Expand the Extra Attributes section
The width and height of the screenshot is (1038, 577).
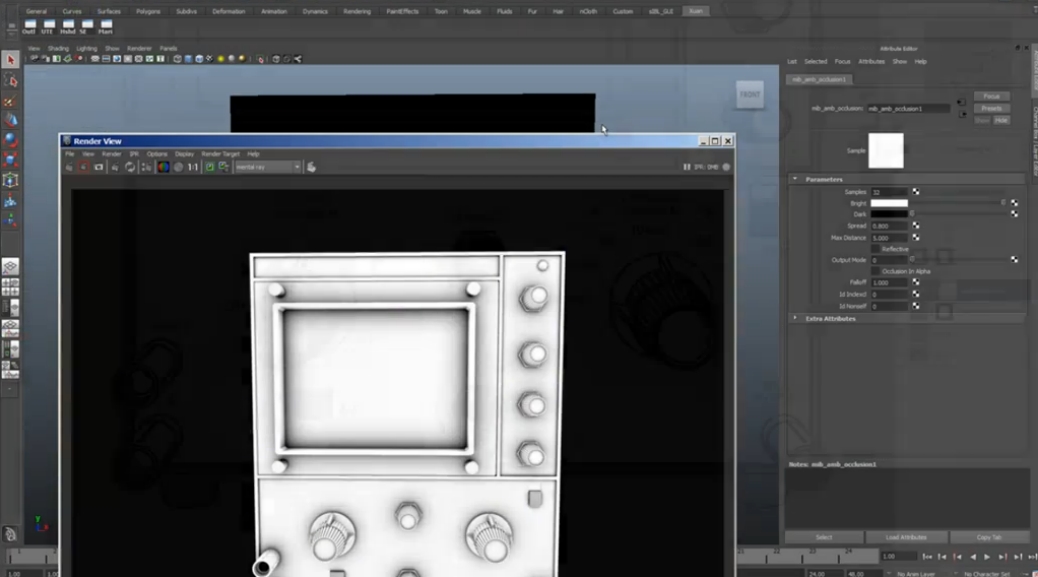(x=795, y=318)
